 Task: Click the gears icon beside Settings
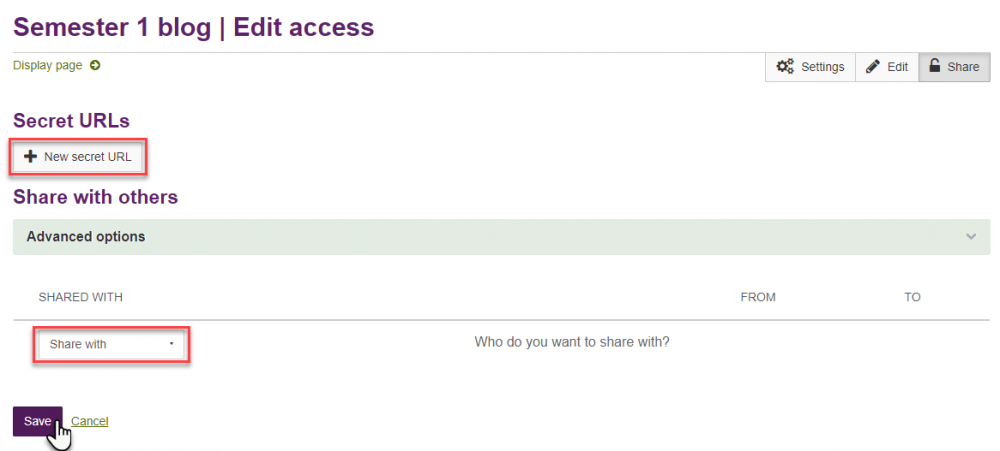pos(785,66)
